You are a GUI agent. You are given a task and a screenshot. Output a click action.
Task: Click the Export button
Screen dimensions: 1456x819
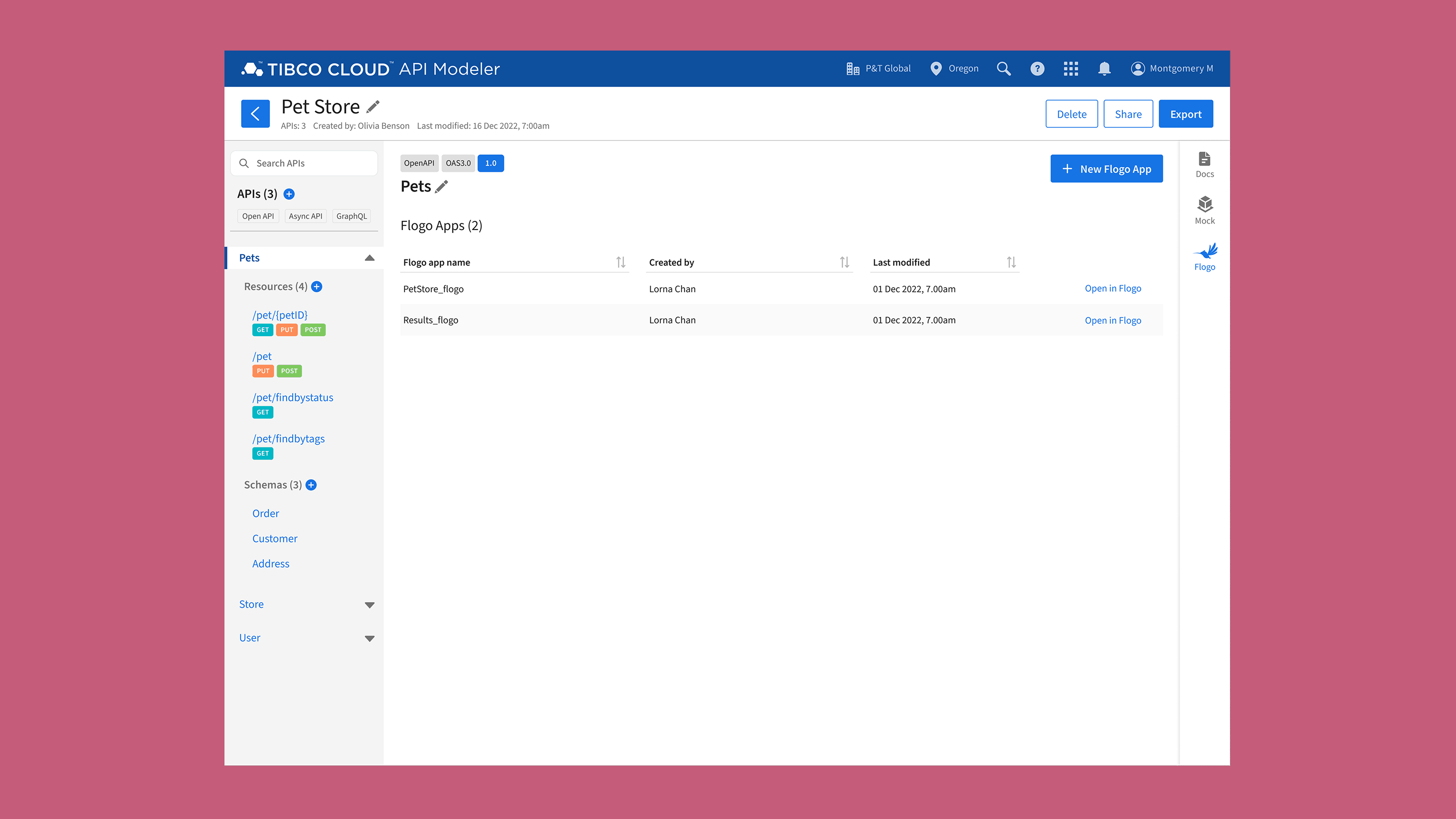click(x=1186, y=113)
